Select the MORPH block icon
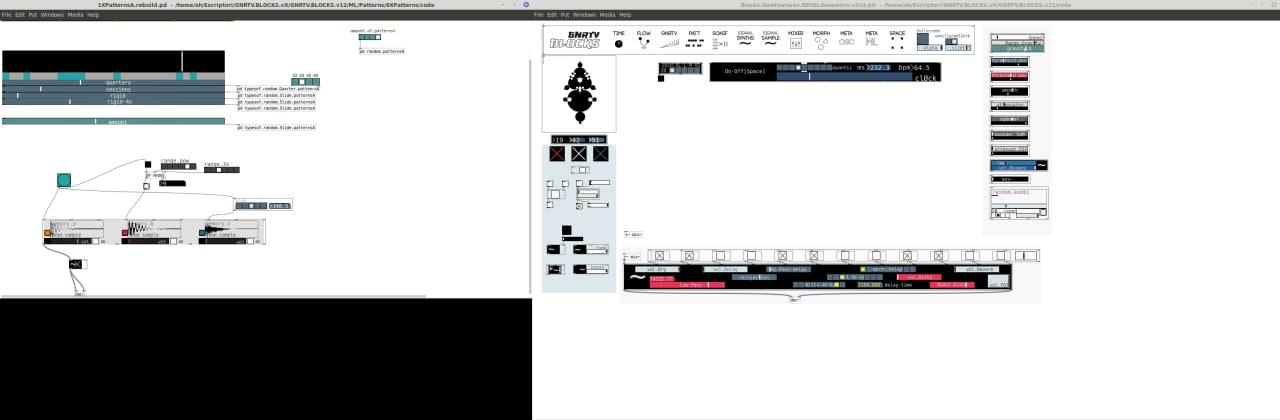 pyautogui.click(x=821, y=42)
